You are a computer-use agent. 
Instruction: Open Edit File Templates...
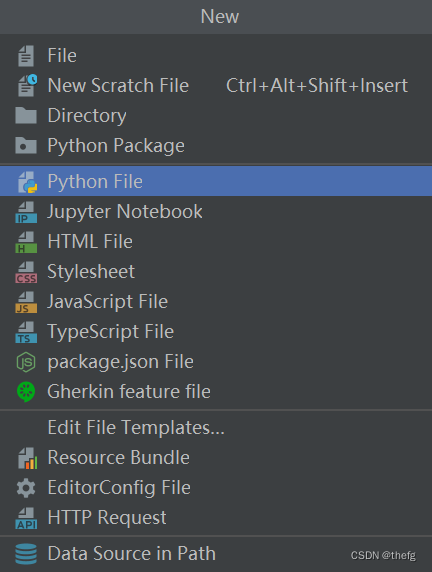(x=216, y=428)
